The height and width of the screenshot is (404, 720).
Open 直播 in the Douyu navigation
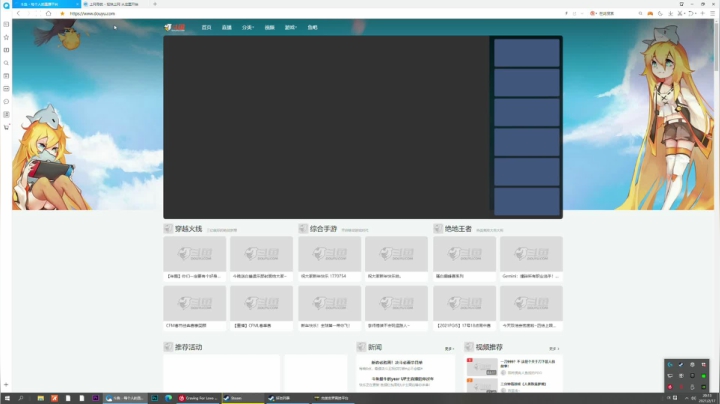227,28
